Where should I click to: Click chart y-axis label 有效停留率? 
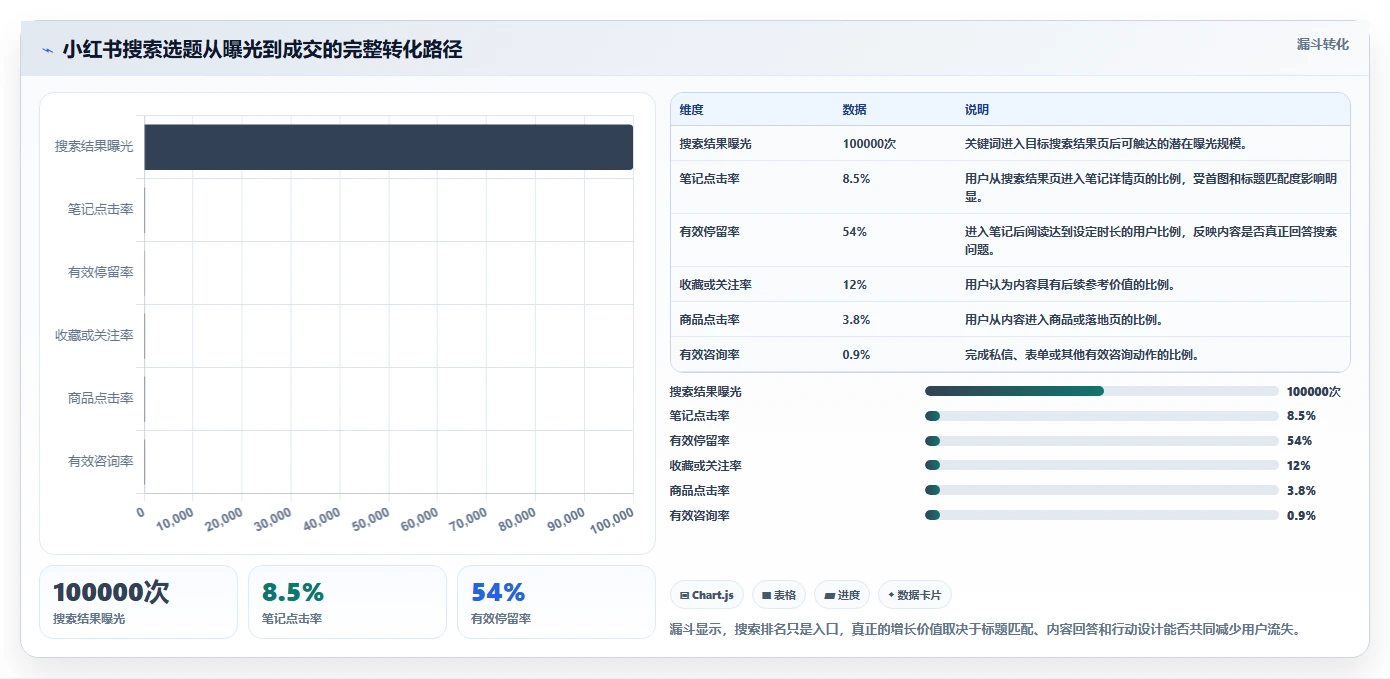(100, 272)
